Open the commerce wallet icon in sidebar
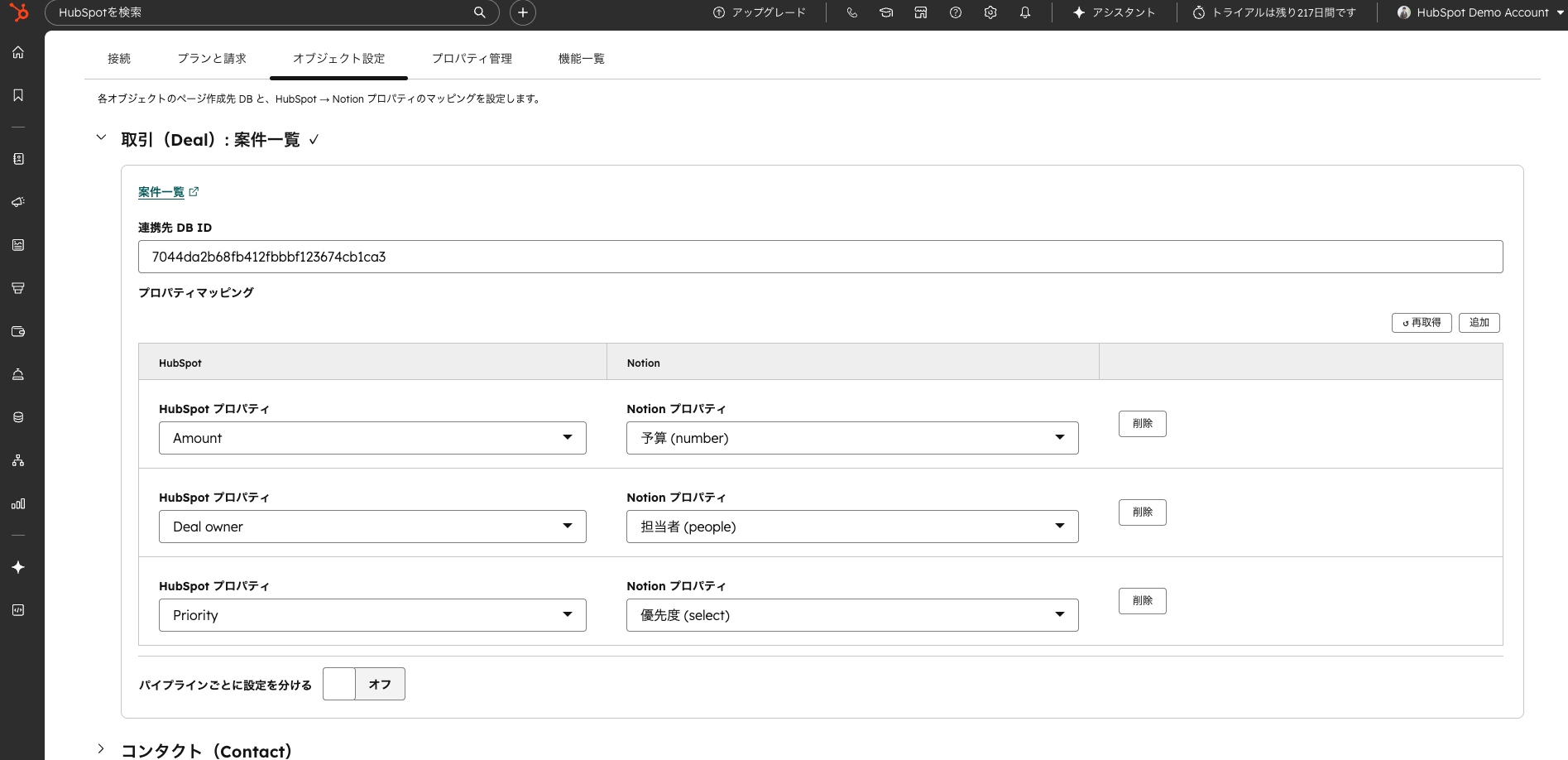Image resolution: width=1568 pixels, height=760 pixels. (18, 331)
